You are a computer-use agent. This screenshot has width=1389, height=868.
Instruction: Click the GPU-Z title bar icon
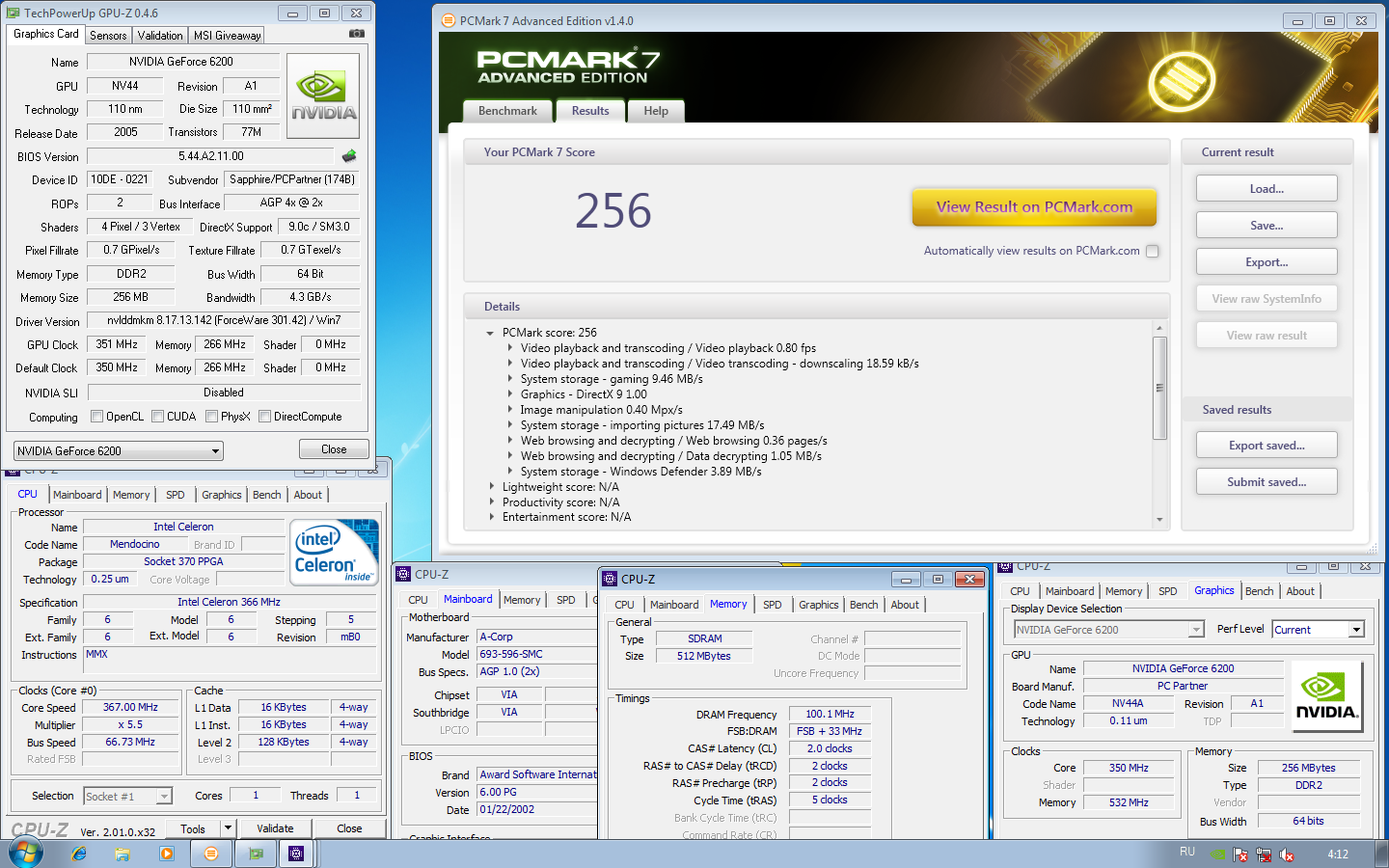point(14,14)
